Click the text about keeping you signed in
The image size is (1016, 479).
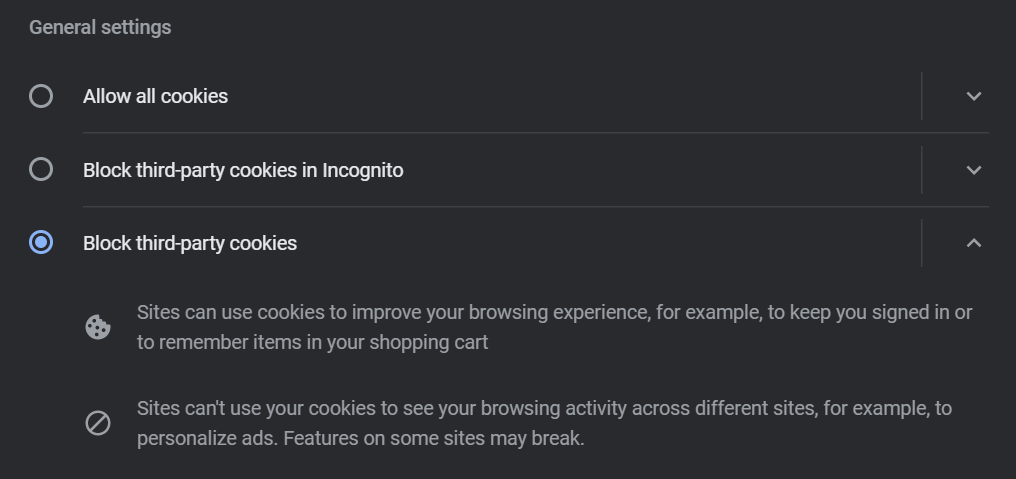click(555, 327)
